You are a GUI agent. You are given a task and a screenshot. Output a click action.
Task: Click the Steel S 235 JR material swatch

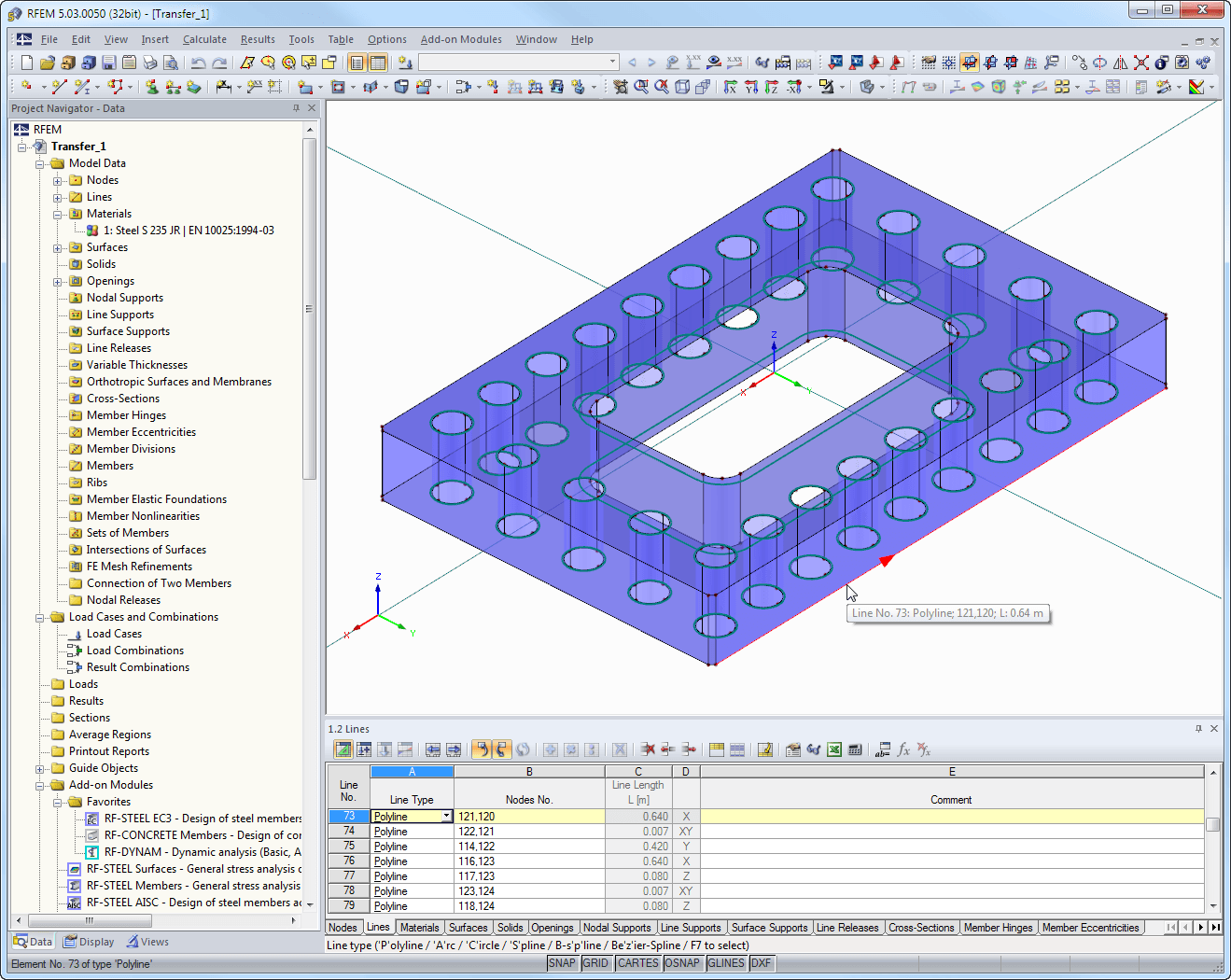point(92,231)
